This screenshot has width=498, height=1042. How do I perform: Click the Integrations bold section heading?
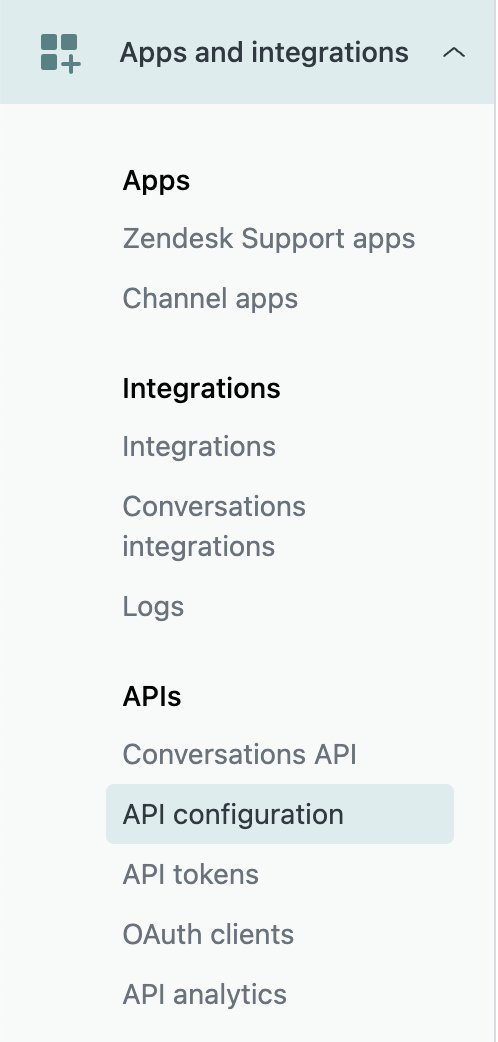(201, 388)
